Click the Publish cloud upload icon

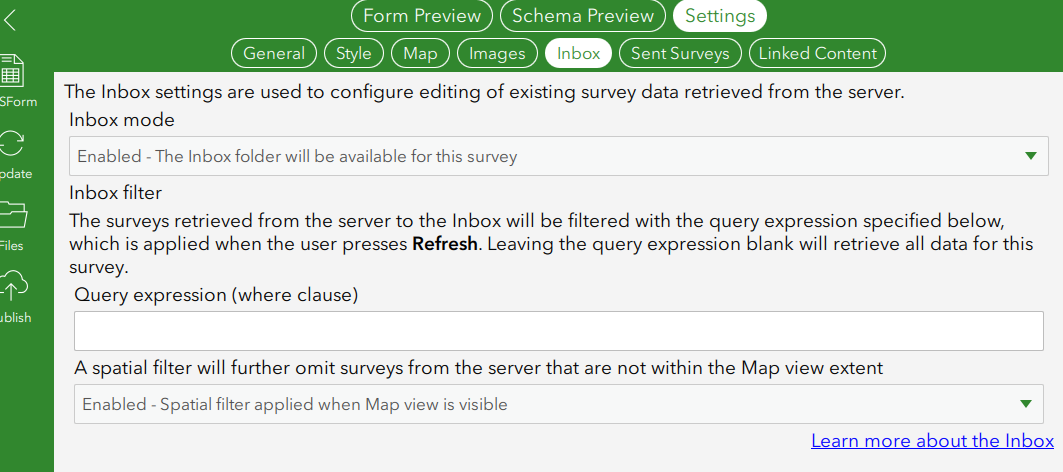[14, 287]
